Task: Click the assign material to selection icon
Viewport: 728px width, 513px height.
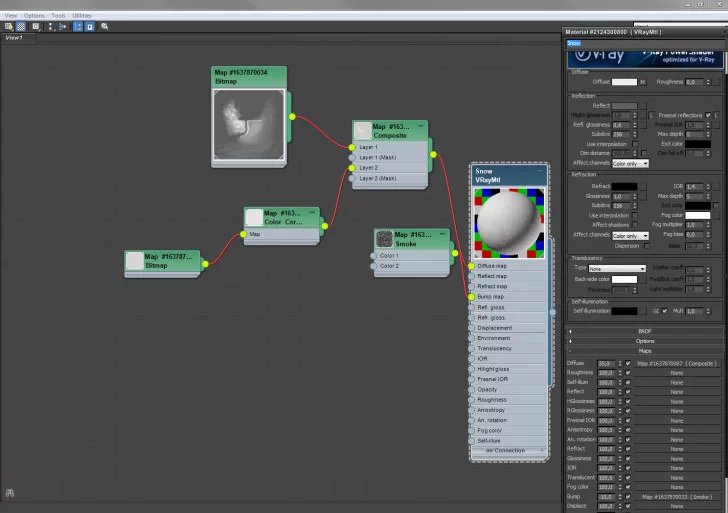Action: point(8,26)
